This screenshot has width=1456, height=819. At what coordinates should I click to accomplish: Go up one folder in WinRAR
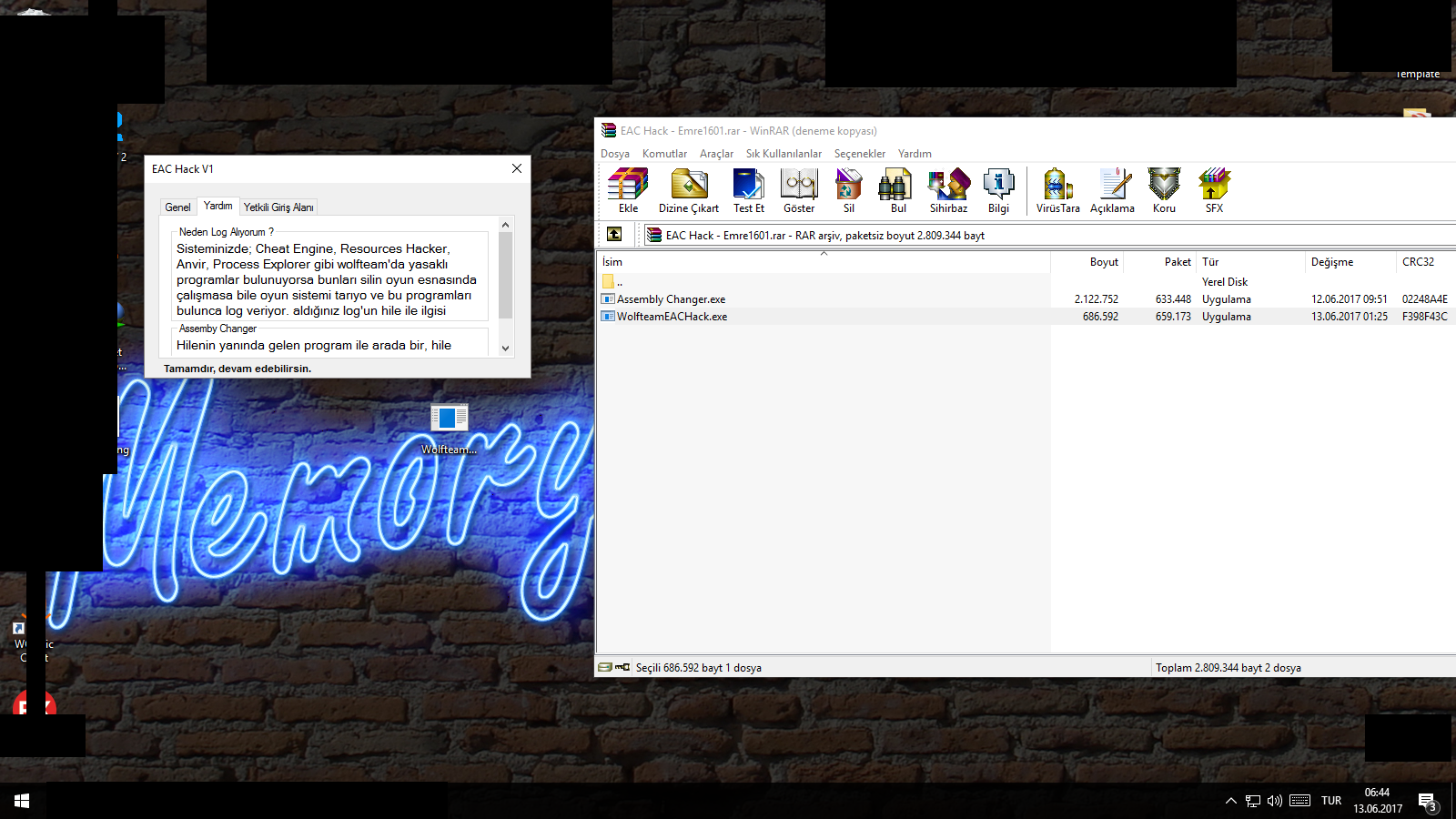(x=614, y=235)
